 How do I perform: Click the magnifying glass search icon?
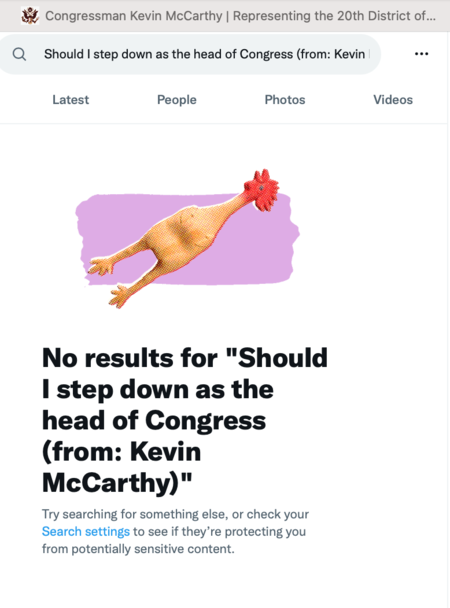click(x=19, y=54)
